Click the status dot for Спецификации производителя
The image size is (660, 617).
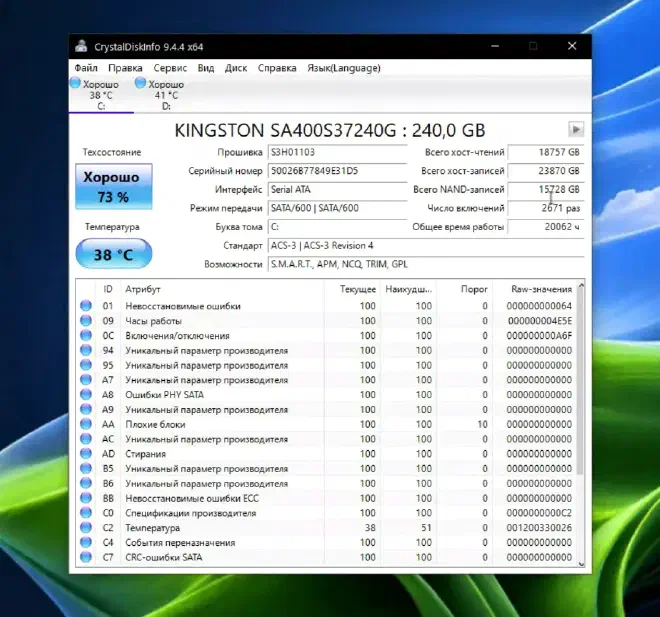pyautogui.click(x=86, y=513)
